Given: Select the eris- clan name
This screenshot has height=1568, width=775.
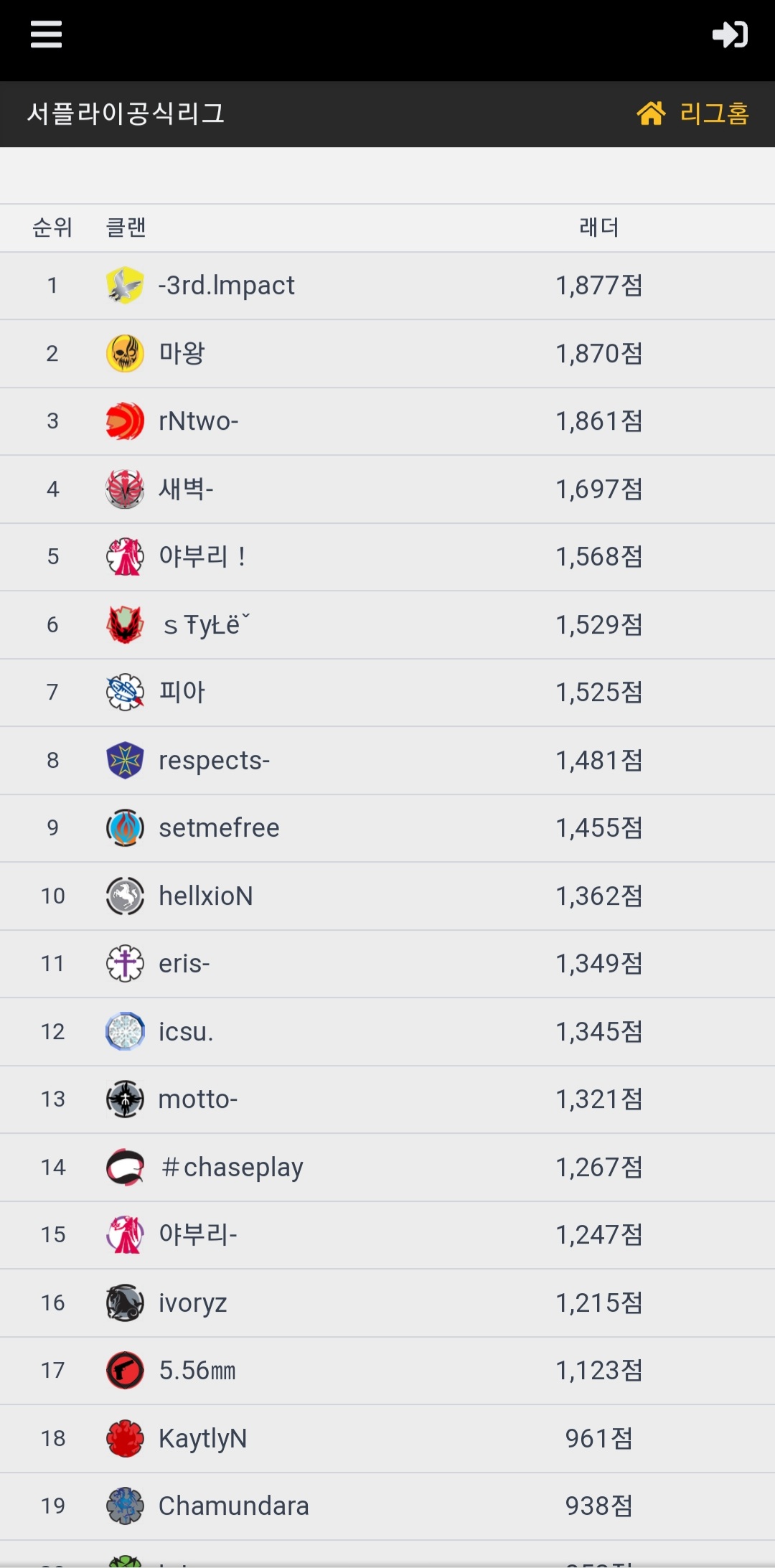Looking at the screenshot, I should pos(184,964).
